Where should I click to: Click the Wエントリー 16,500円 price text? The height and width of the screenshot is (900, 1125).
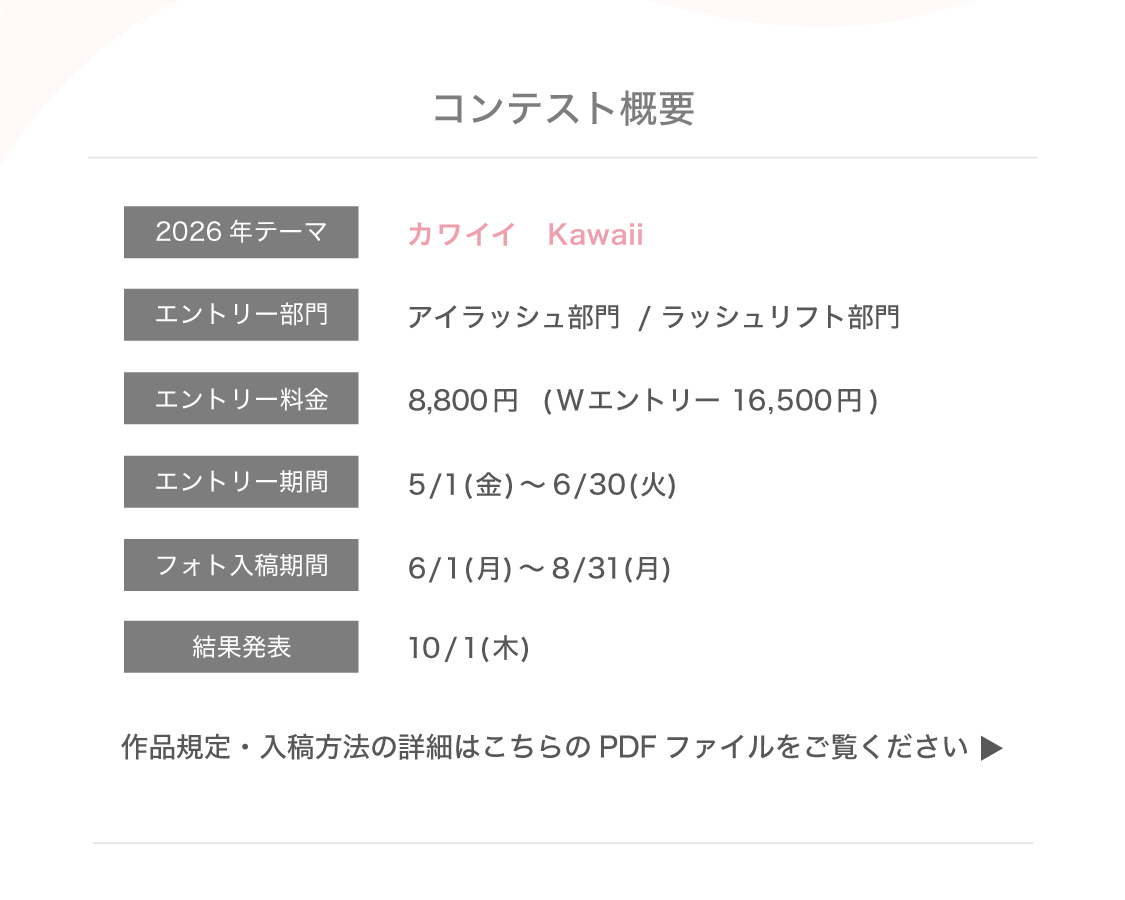[709, 401]
